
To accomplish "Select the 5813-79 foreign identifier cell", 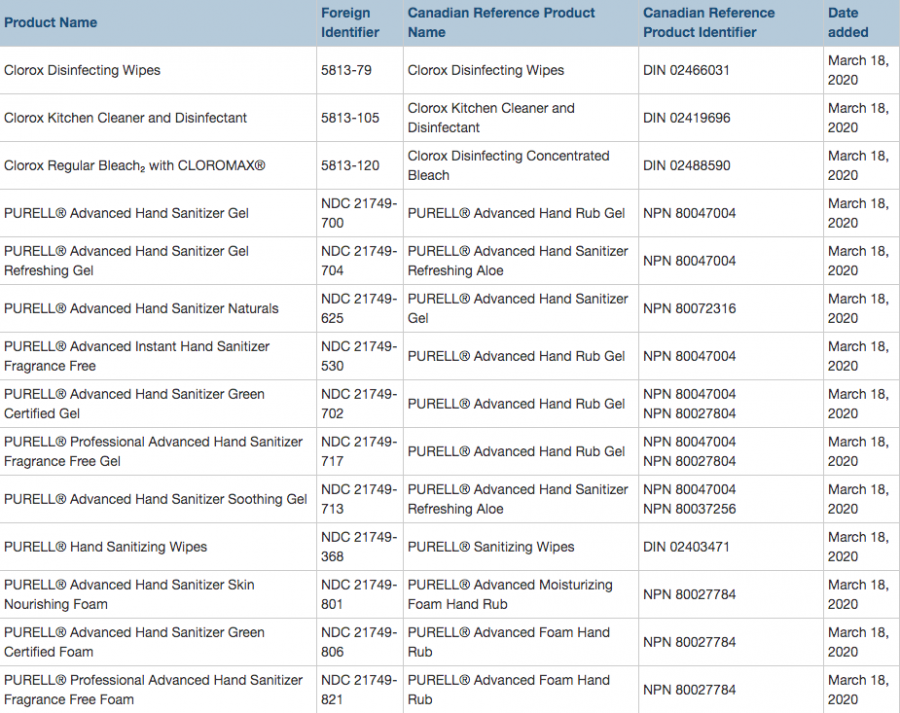I will [346, 70].
